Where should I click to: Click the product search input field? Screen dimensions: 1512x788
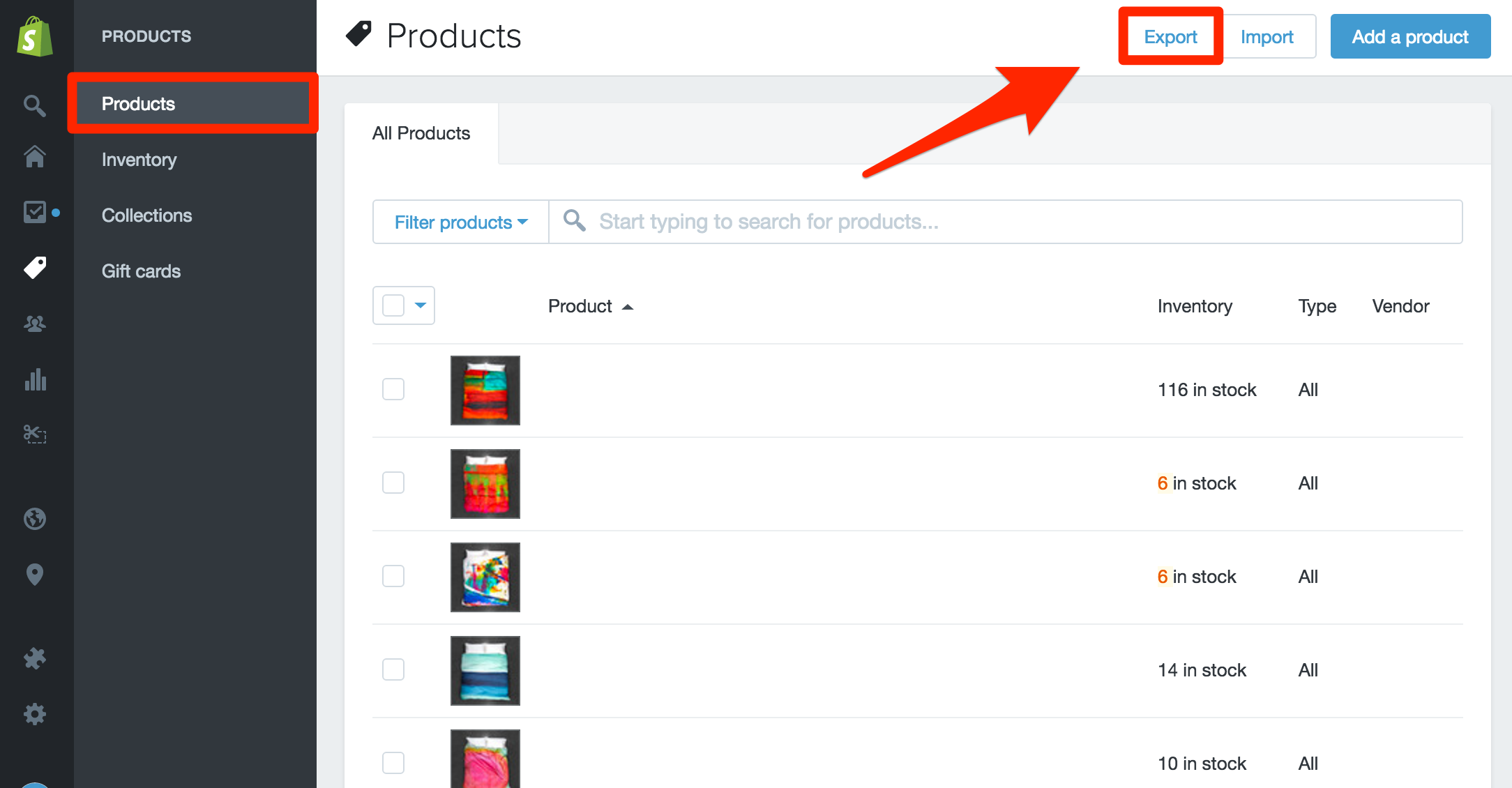pyautogui.click(x=1006, y=222)
